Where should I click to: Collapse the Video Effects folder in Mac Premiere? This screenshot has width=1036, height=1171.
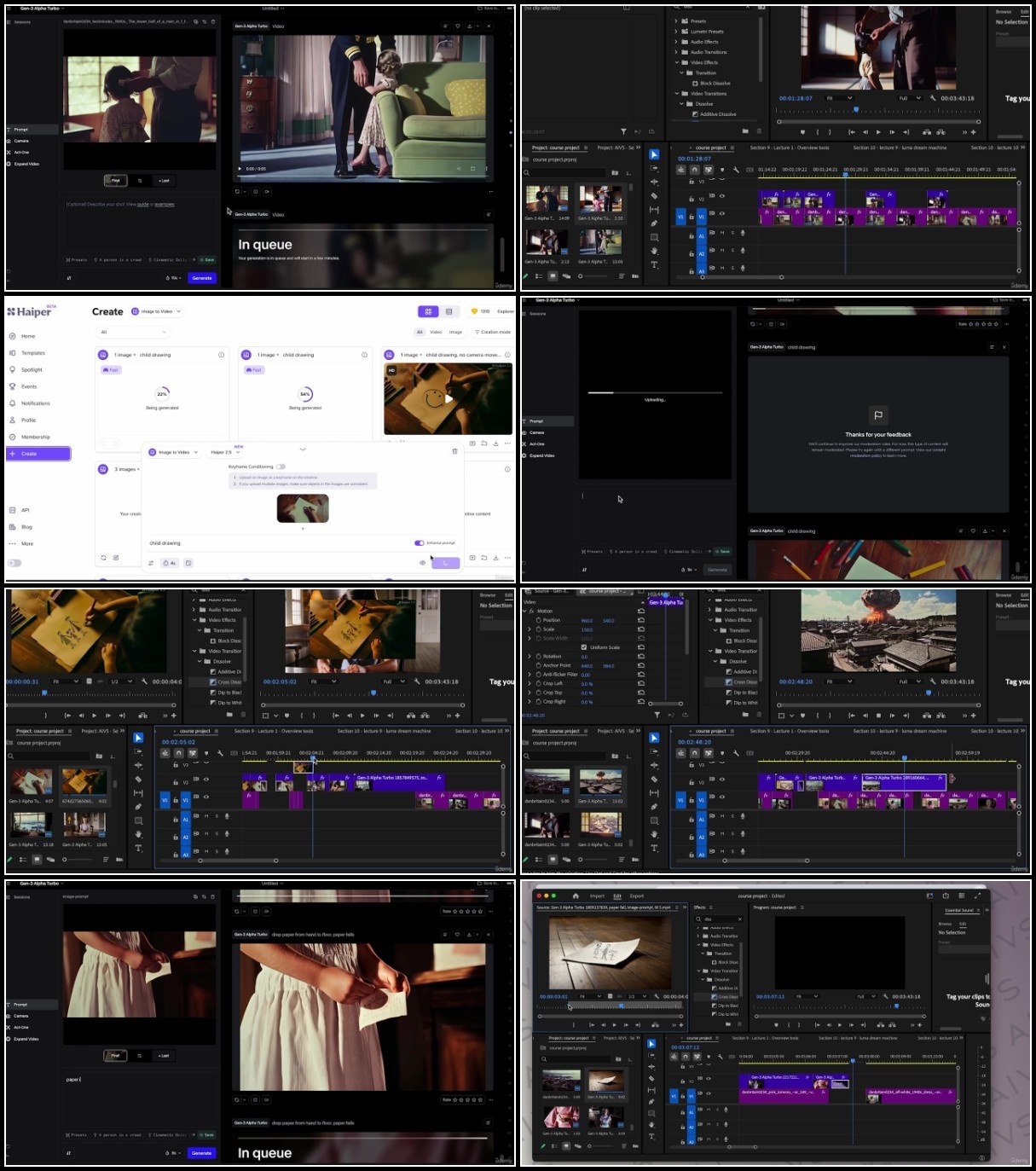(x=699, y=945)
